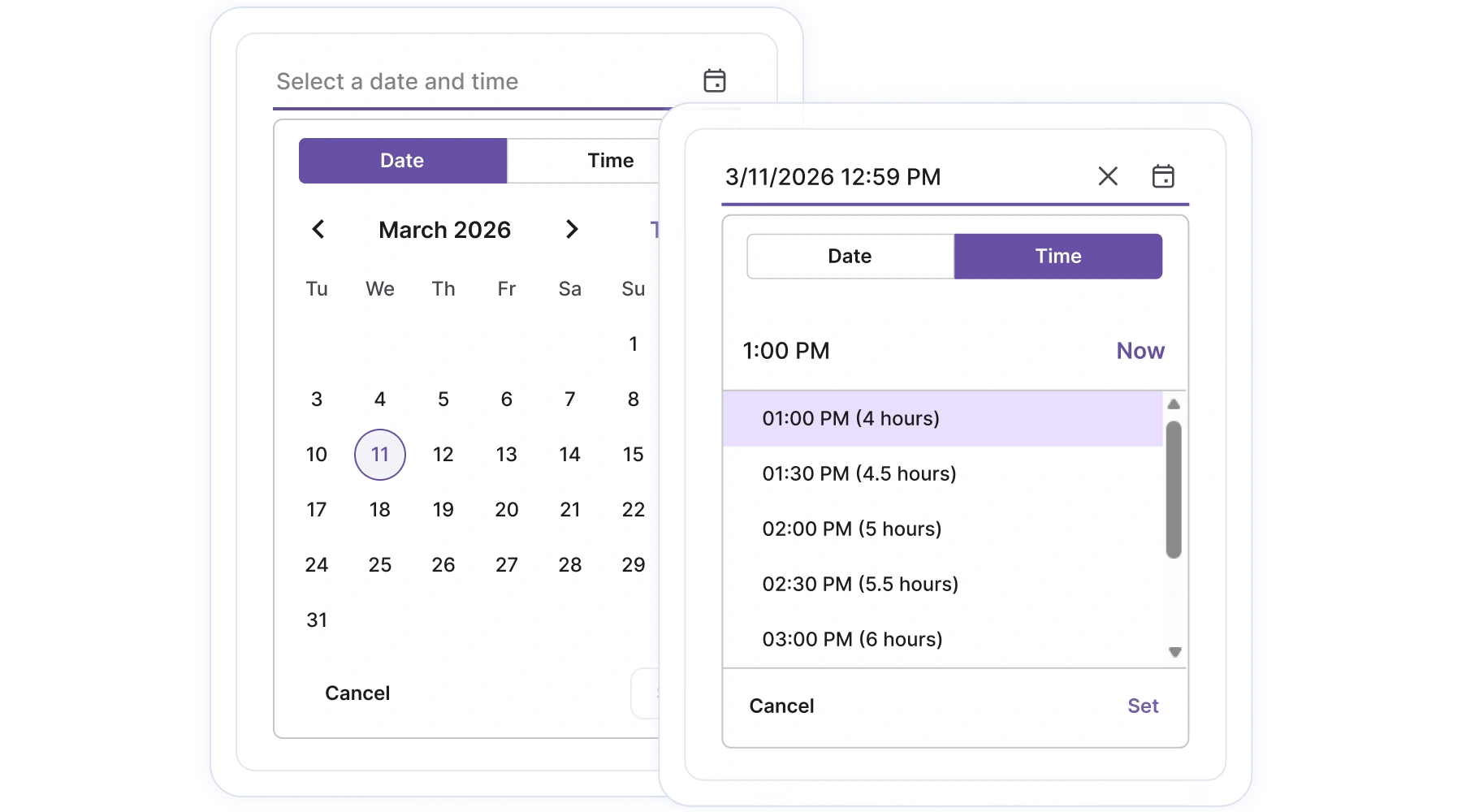The image size is (1462, 812).
Task: Open the calendar icon beside "Select a date and time"
Action: point(714,80)
